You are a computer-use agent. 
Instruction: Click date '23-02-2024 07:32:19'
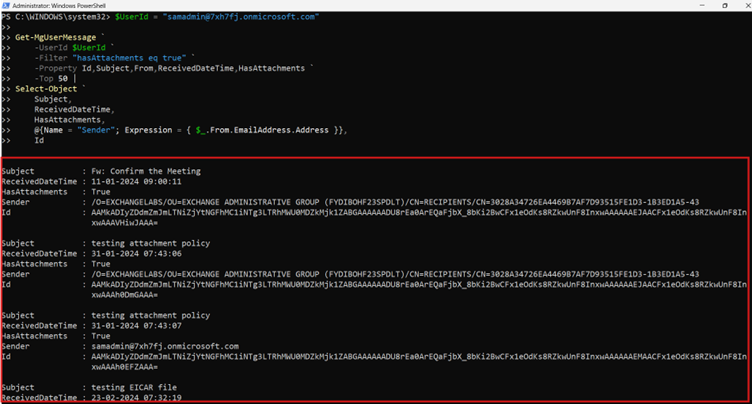tap(136, 398)
